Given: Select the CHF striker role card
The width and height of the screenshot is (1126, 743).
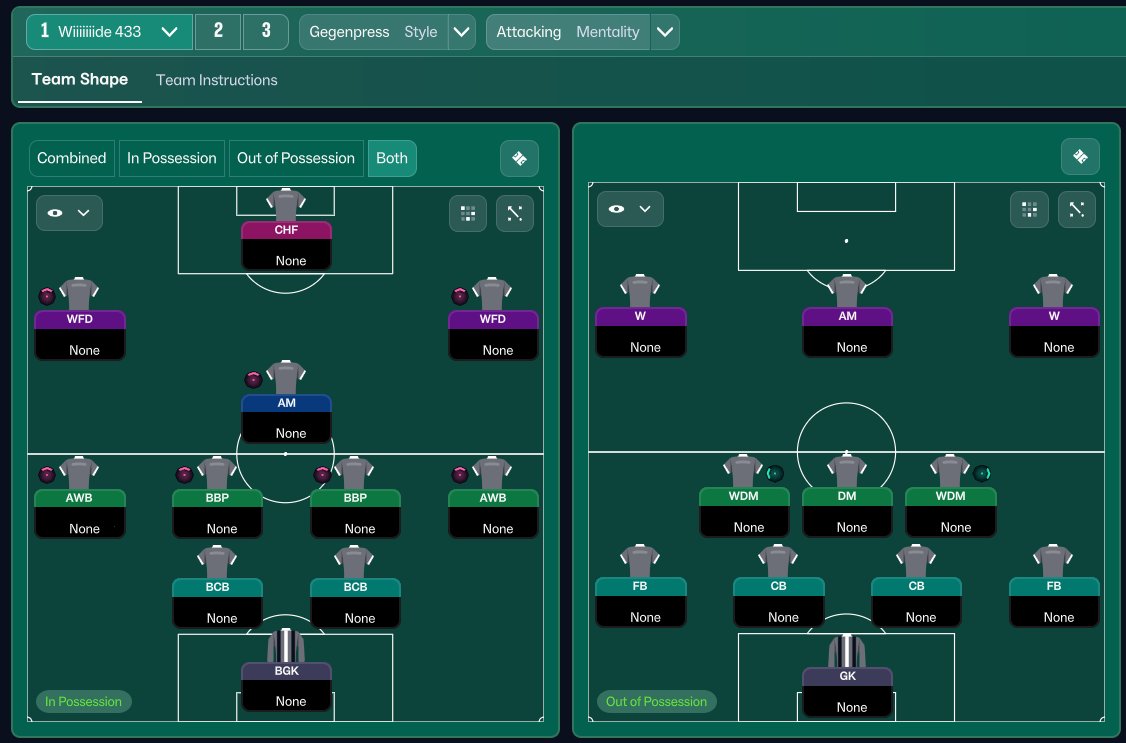Looking at the screenshot, I should click(287, 246).
